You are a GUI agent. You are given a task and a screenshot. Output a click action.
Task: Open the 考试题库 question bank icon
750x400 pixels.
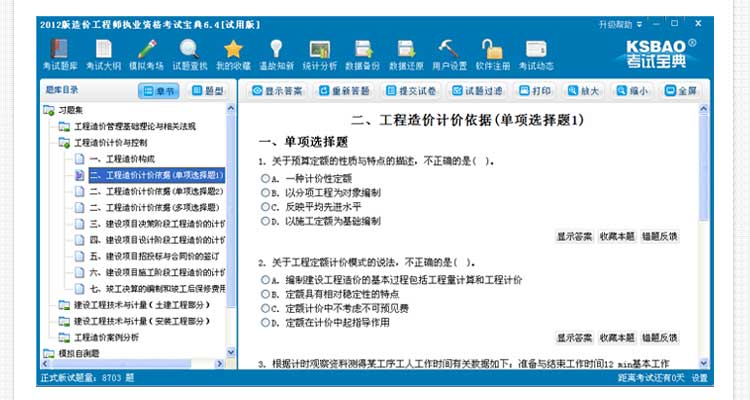[x=59, y=54]
